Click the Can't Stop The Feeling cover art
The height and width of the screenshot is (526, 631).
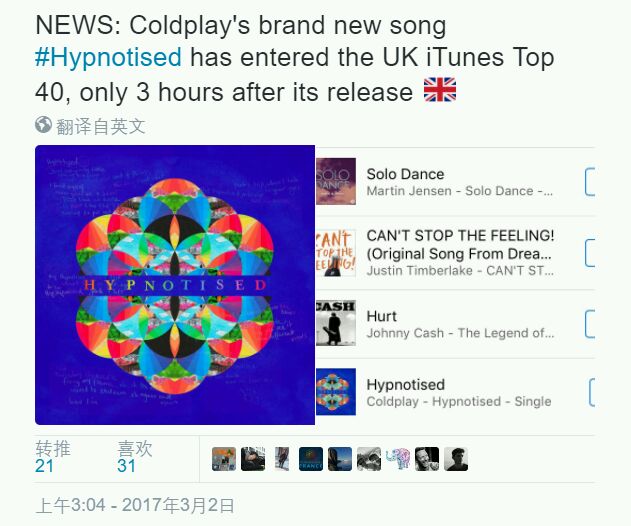[336, 253]
